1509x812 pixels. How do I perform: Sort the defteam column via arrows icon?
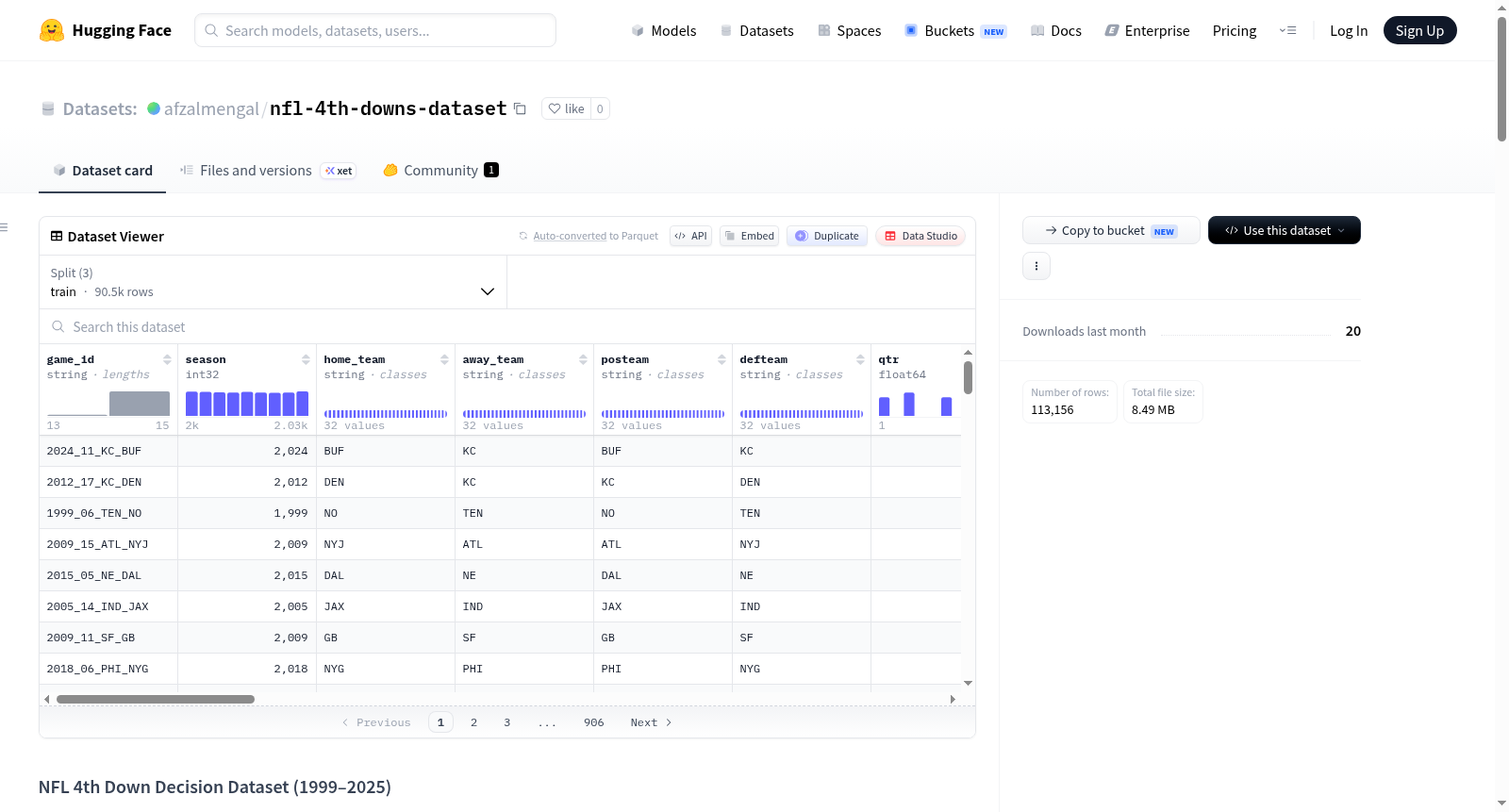pyautogui.click(x=860, y=359)
